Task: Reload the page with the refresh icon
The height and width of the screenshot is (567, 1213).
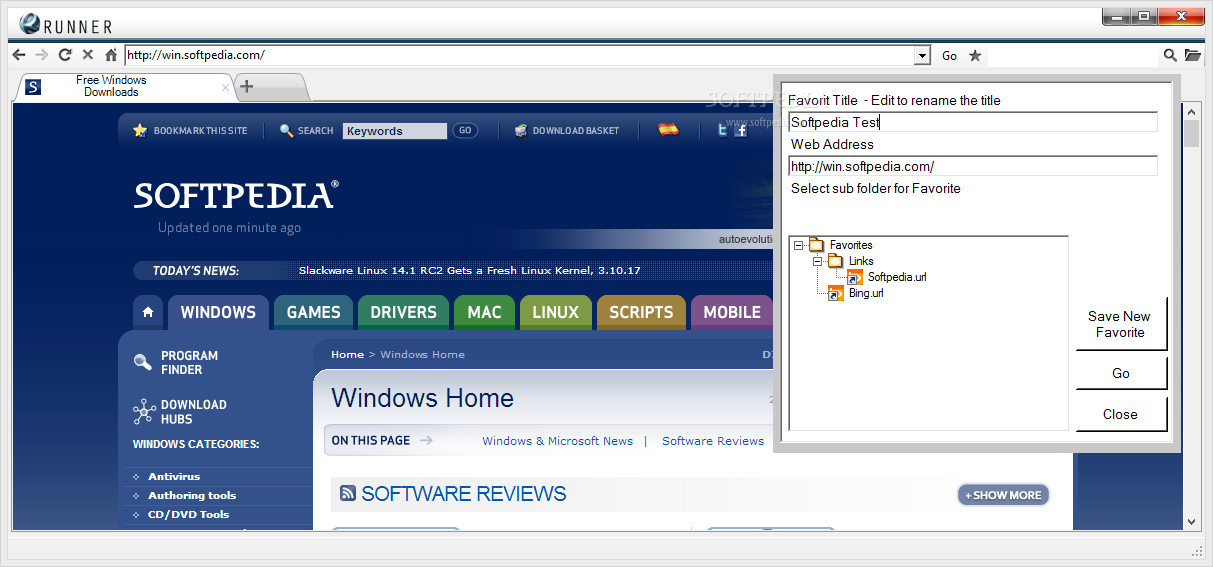Action: pos(65,55)
